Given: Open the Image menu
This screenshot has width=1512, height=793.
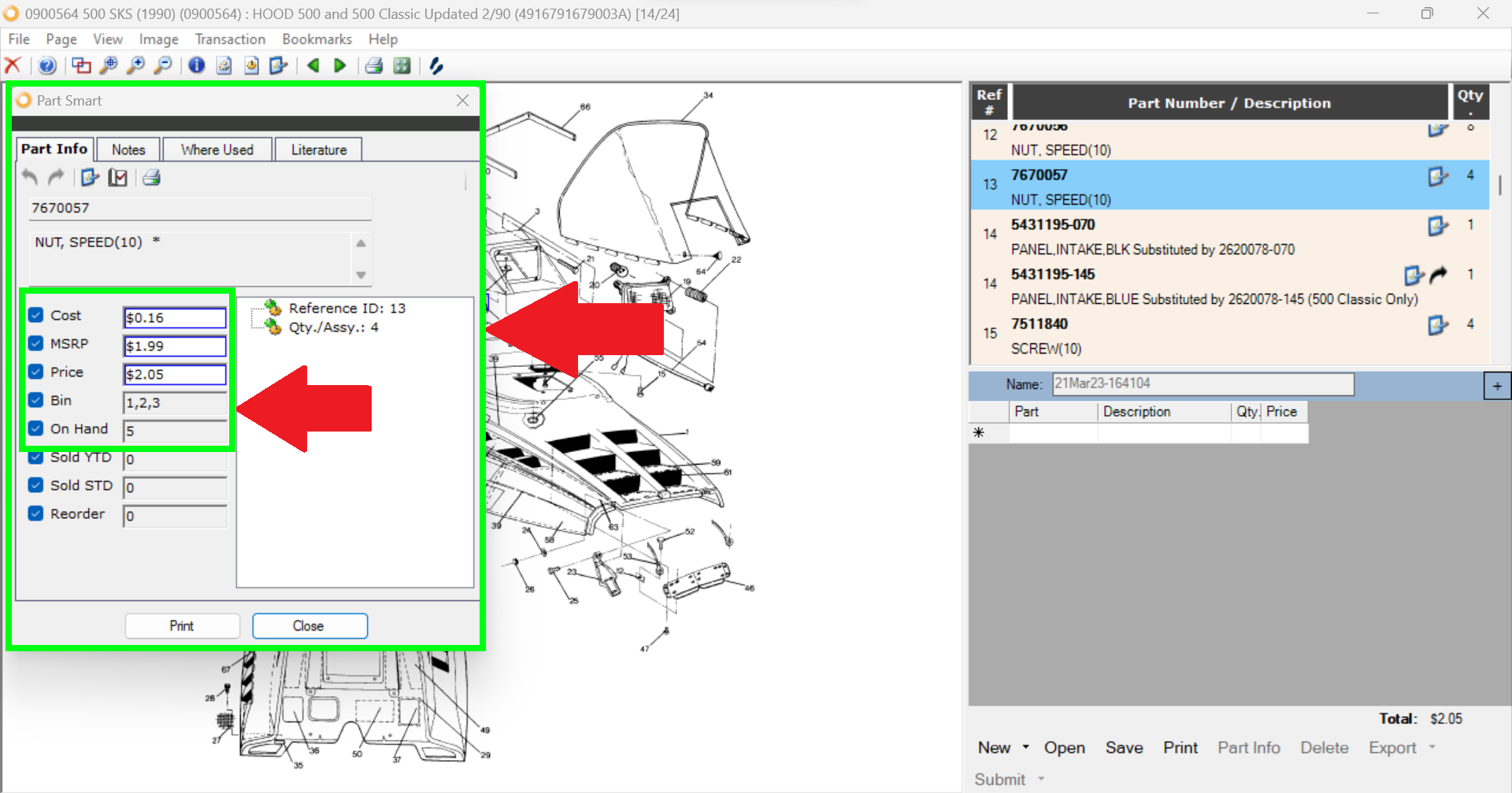Looking at the screenshot, I should 159,39.
